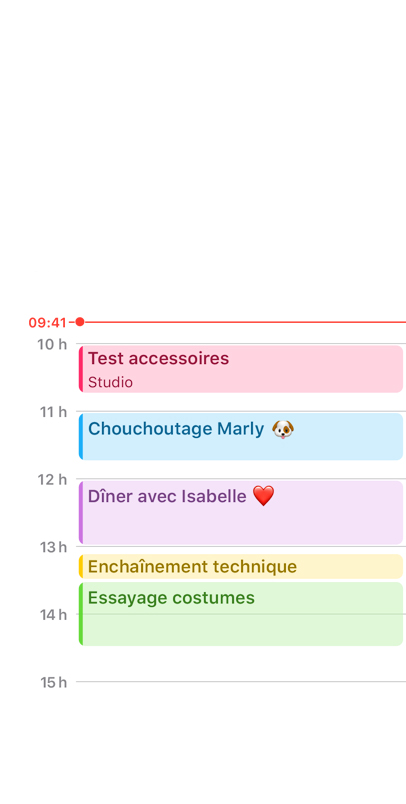The width and height of the screenshot is (406, 804).
Task: Open the Chouchoutage Marly event
Action: coord(241,436)
